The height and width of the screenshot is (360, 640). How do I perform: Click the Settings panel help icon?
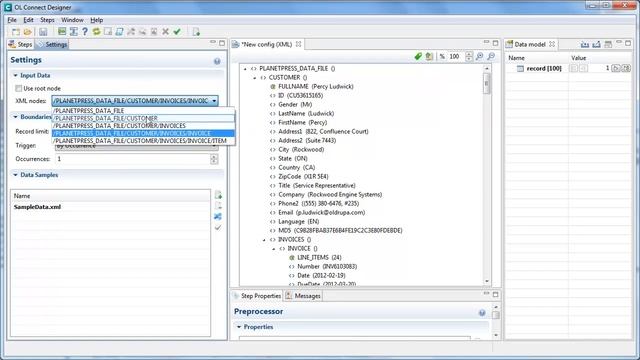tap(217, 61)
